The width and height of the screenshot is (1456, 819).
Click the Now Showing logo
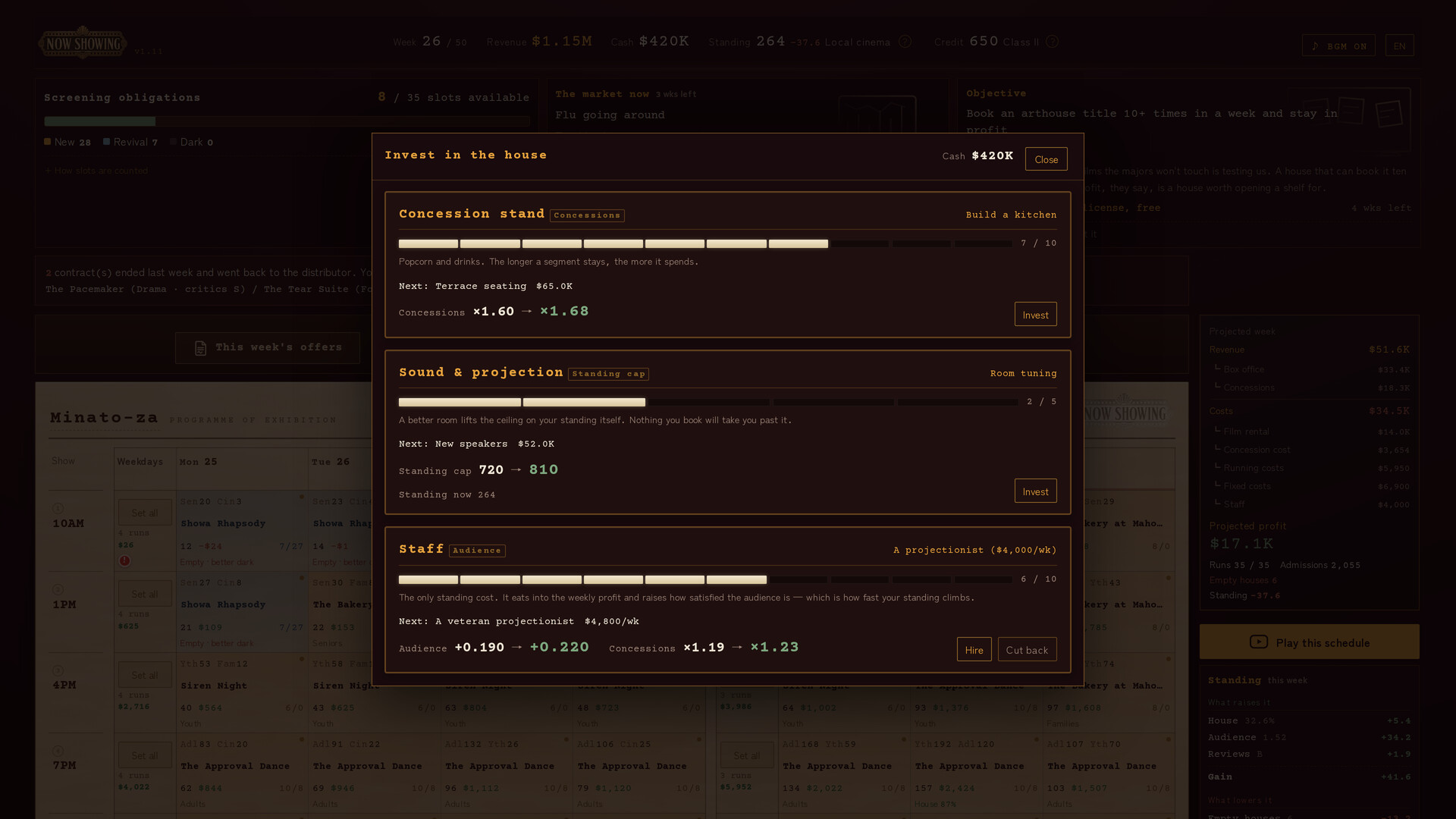[x=83, y=42]
